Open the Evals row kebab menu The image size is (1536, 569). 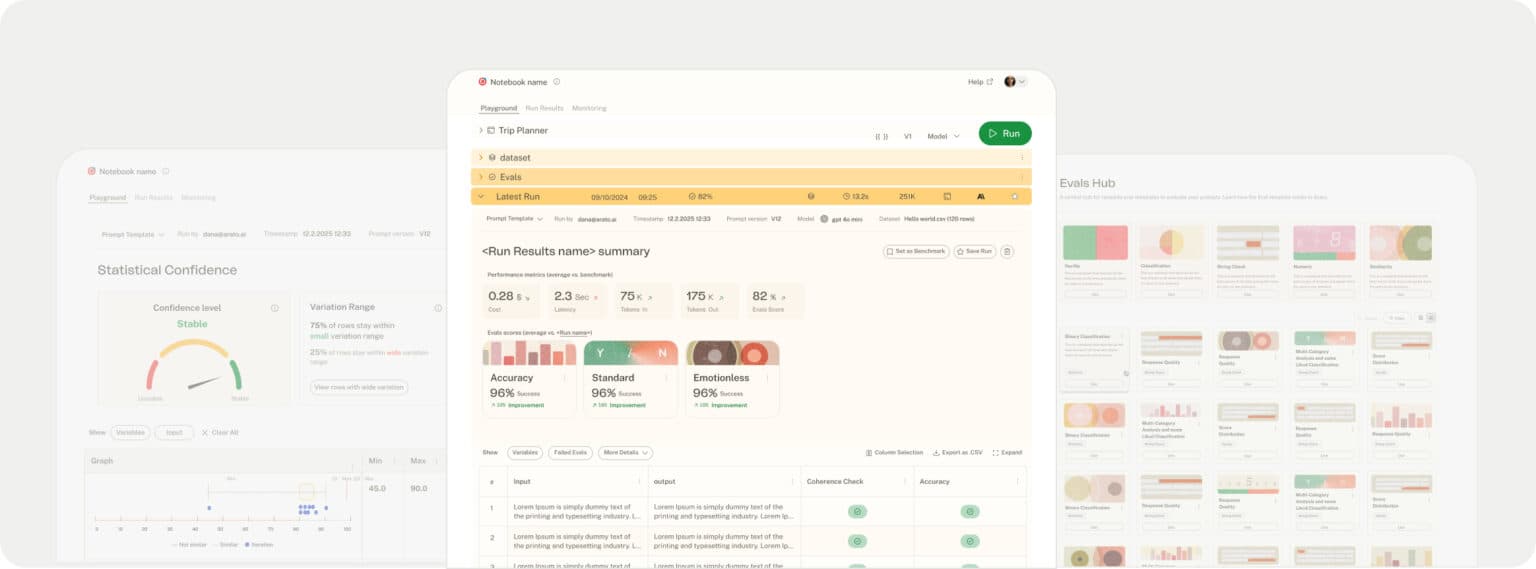pyautogui.click(x=1021, y=177)
